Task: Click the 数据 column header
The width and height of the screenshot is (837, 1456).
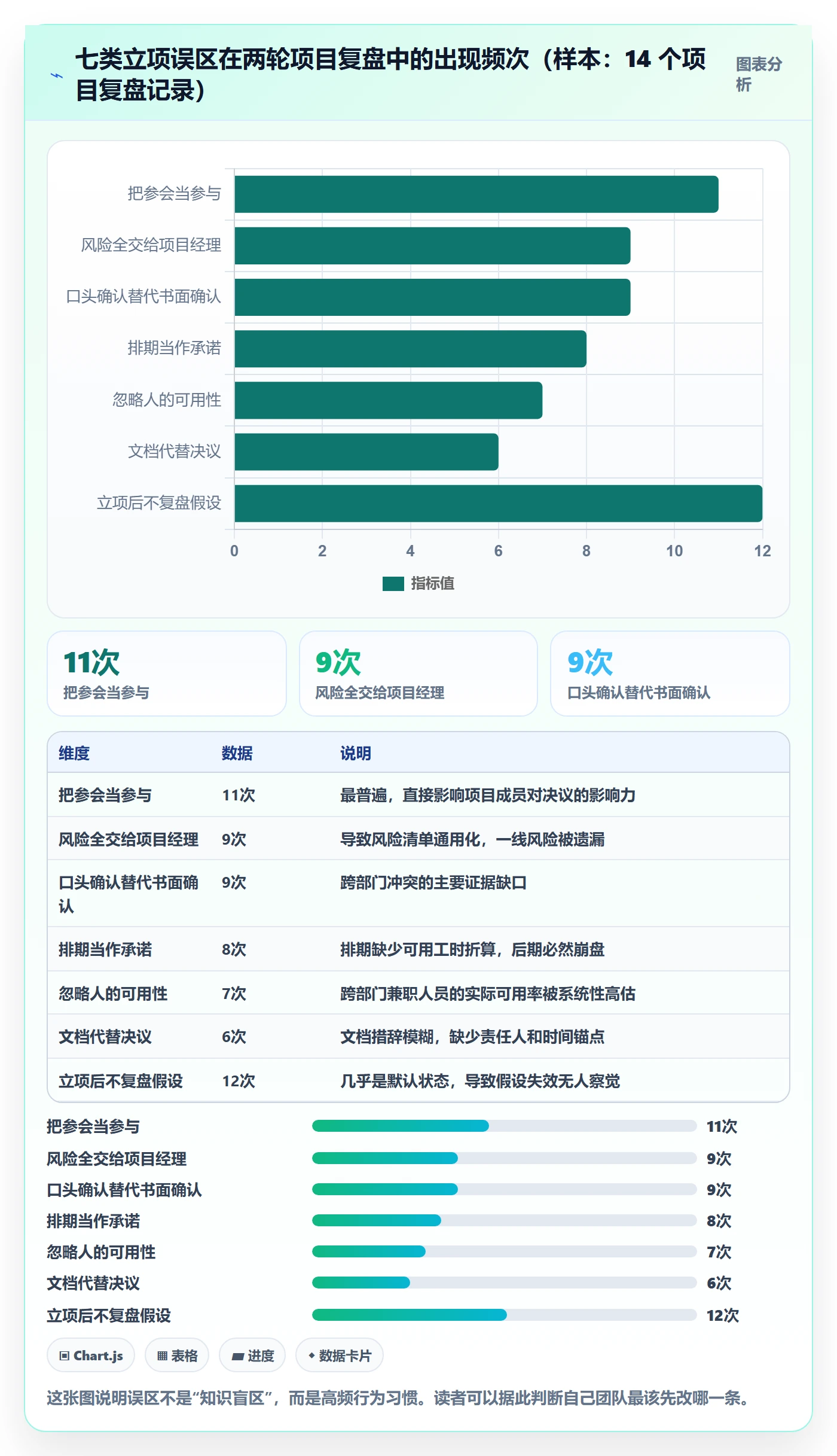Action: point(237,753)
